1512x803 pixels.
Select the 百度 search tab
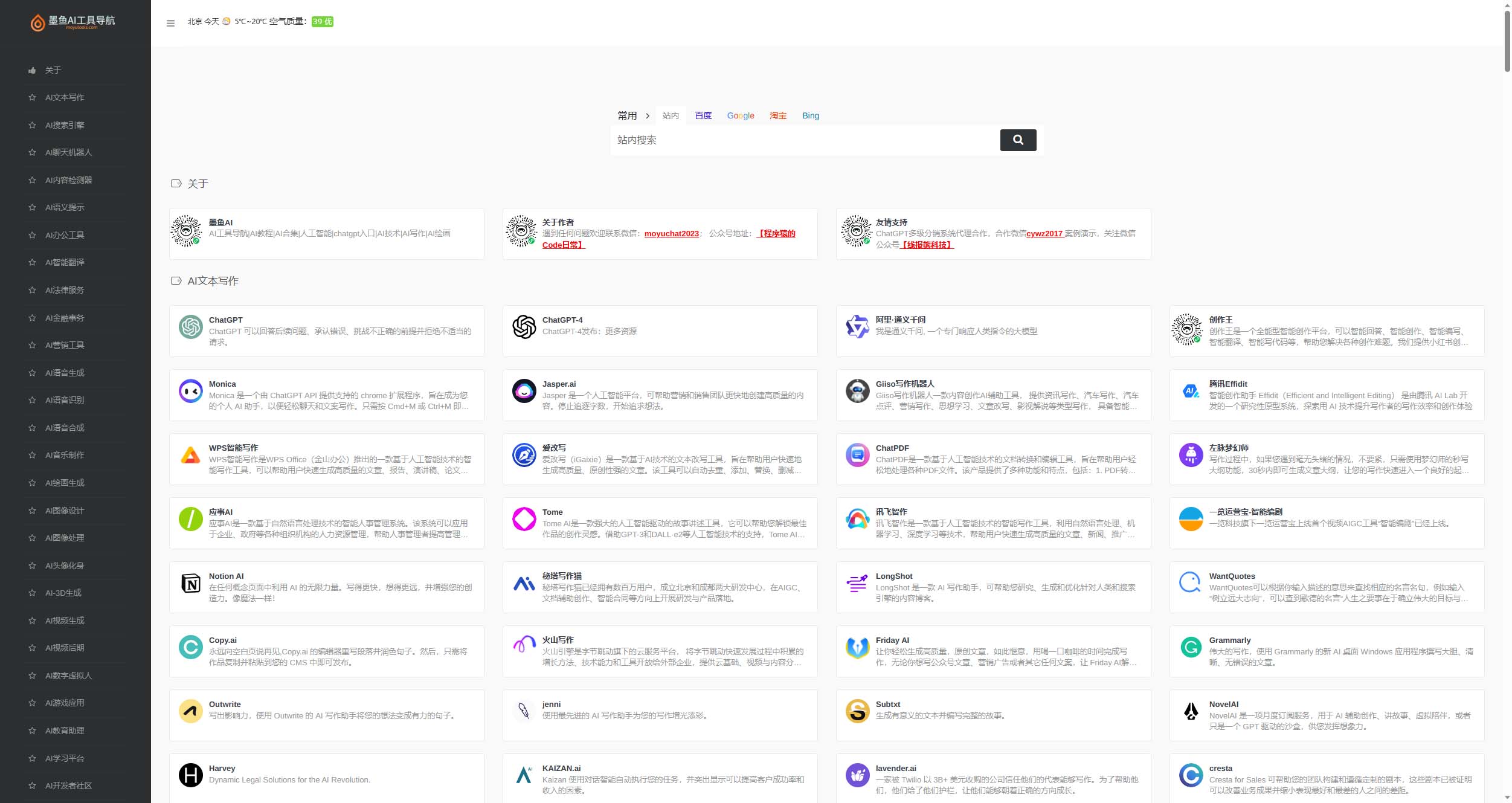click(x=704, y=115)
